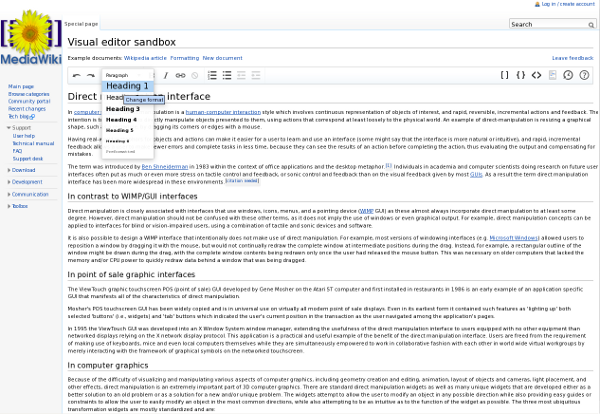Open Community portal sidebar link
The height and width of the screenshot is (414, 600).
(29, 101)
